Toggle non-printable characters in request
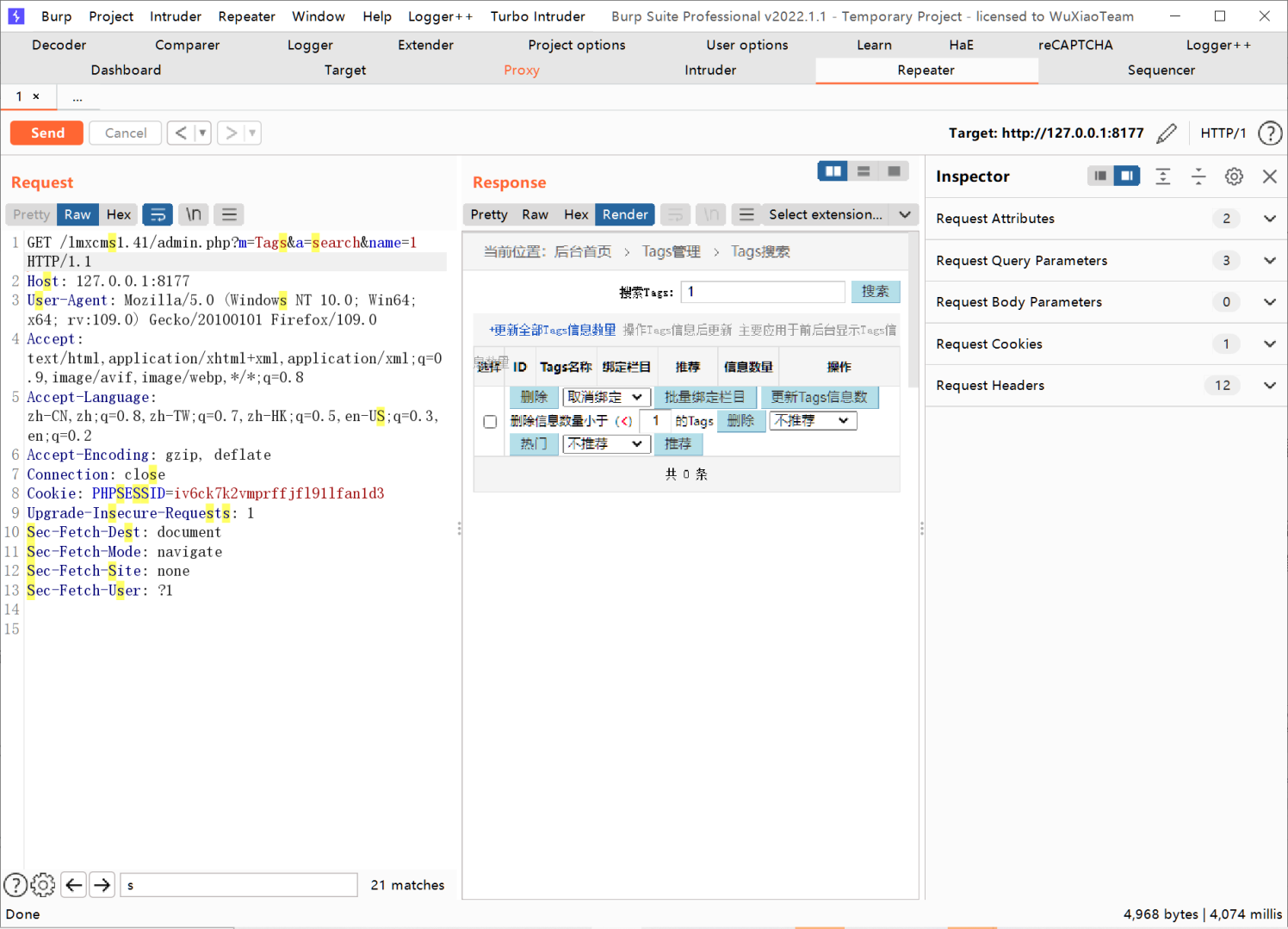Screen dimensions: 1288x929 194,214
